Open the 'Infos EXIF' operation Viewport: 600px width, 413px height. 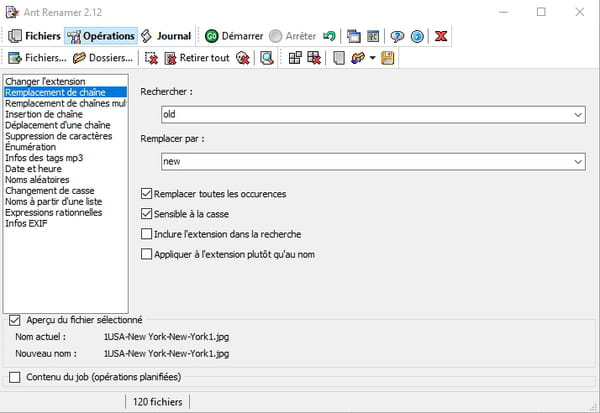coord(65,223)
